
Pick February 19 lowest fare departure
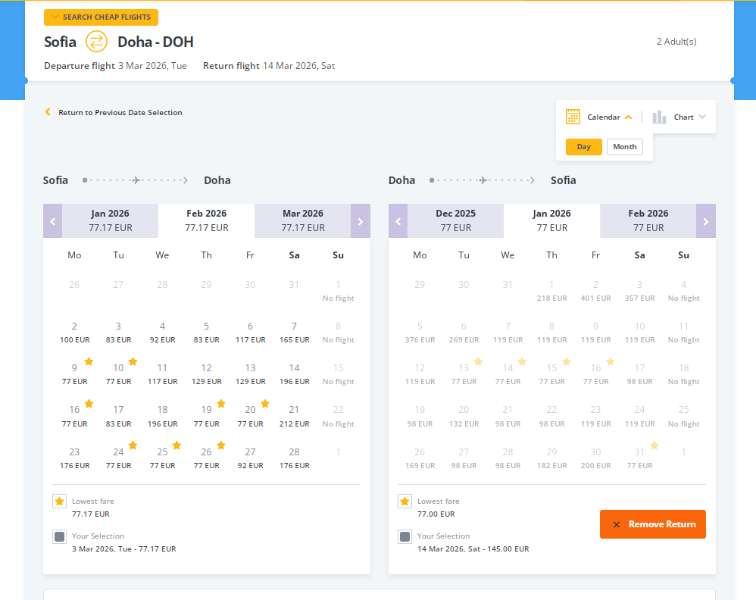pos(206,416)
